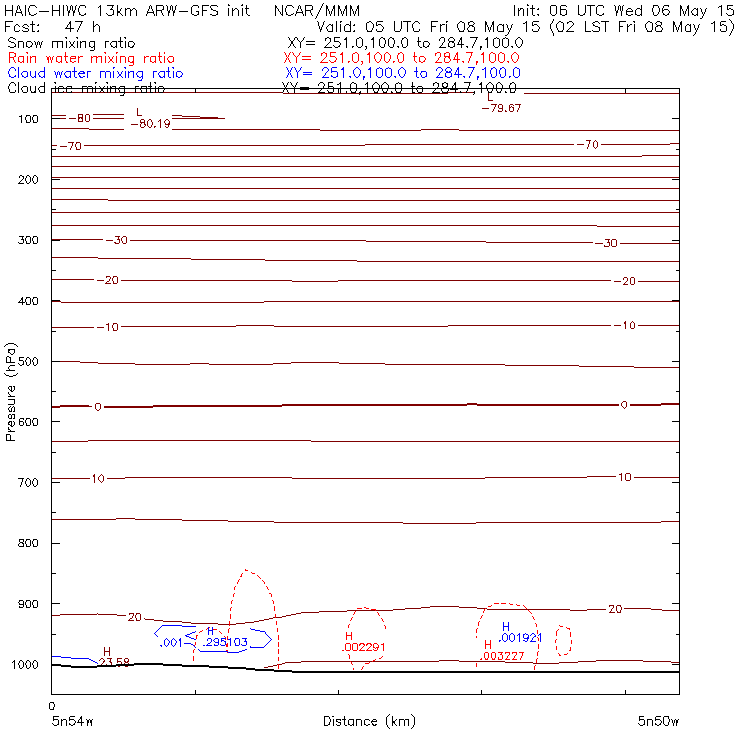Click the '1000' pressure tick label

pyautogui.click(x=25, y=665)
